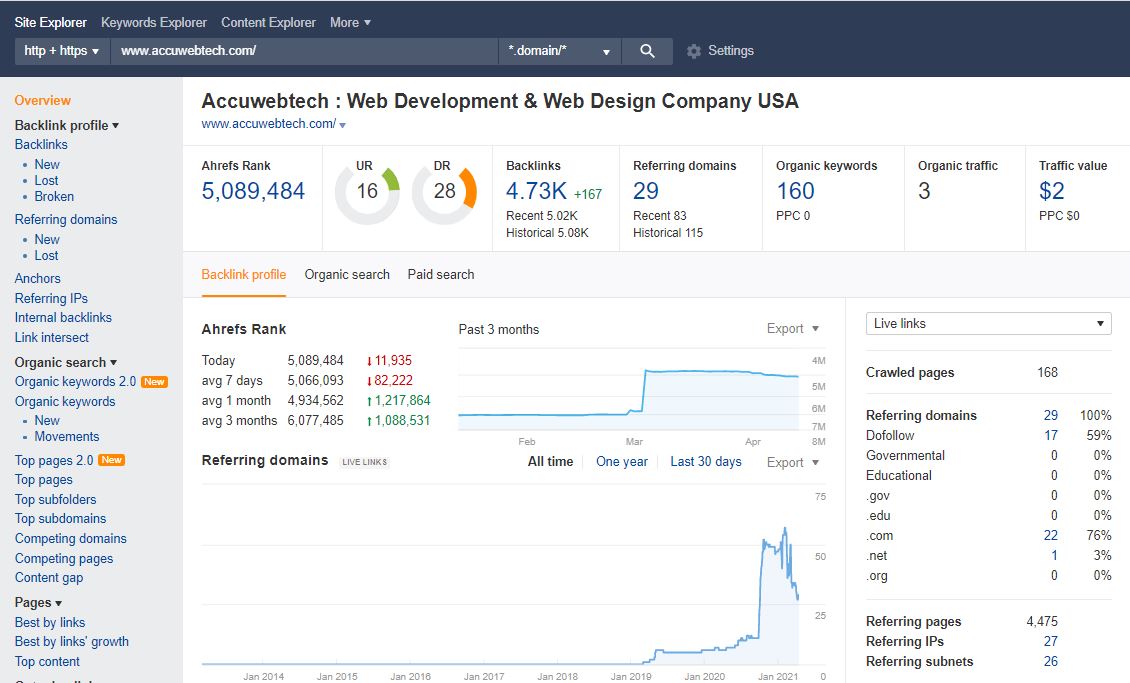The height and width of the screenshot is (683, 1130).
Task: Open Best by links report
Action: pos(50,622)
